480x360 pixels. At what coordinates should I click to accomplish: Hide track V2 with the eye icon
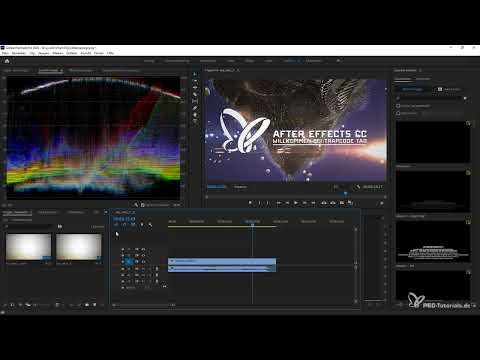point(143,255)
